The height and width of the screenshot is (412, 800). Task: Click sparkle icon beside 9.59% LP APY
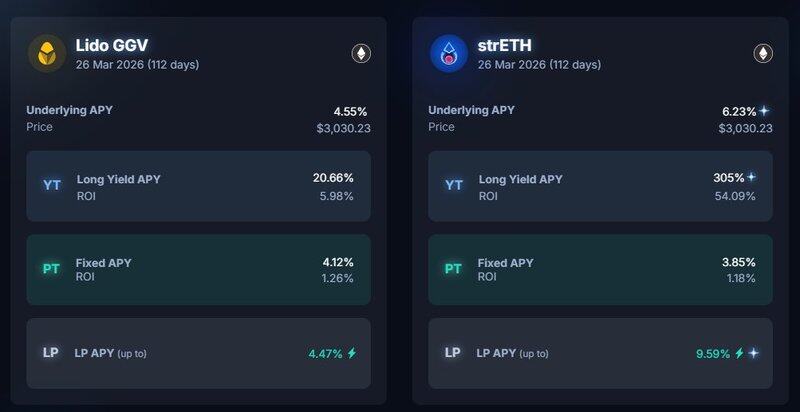tap(753, 353)
